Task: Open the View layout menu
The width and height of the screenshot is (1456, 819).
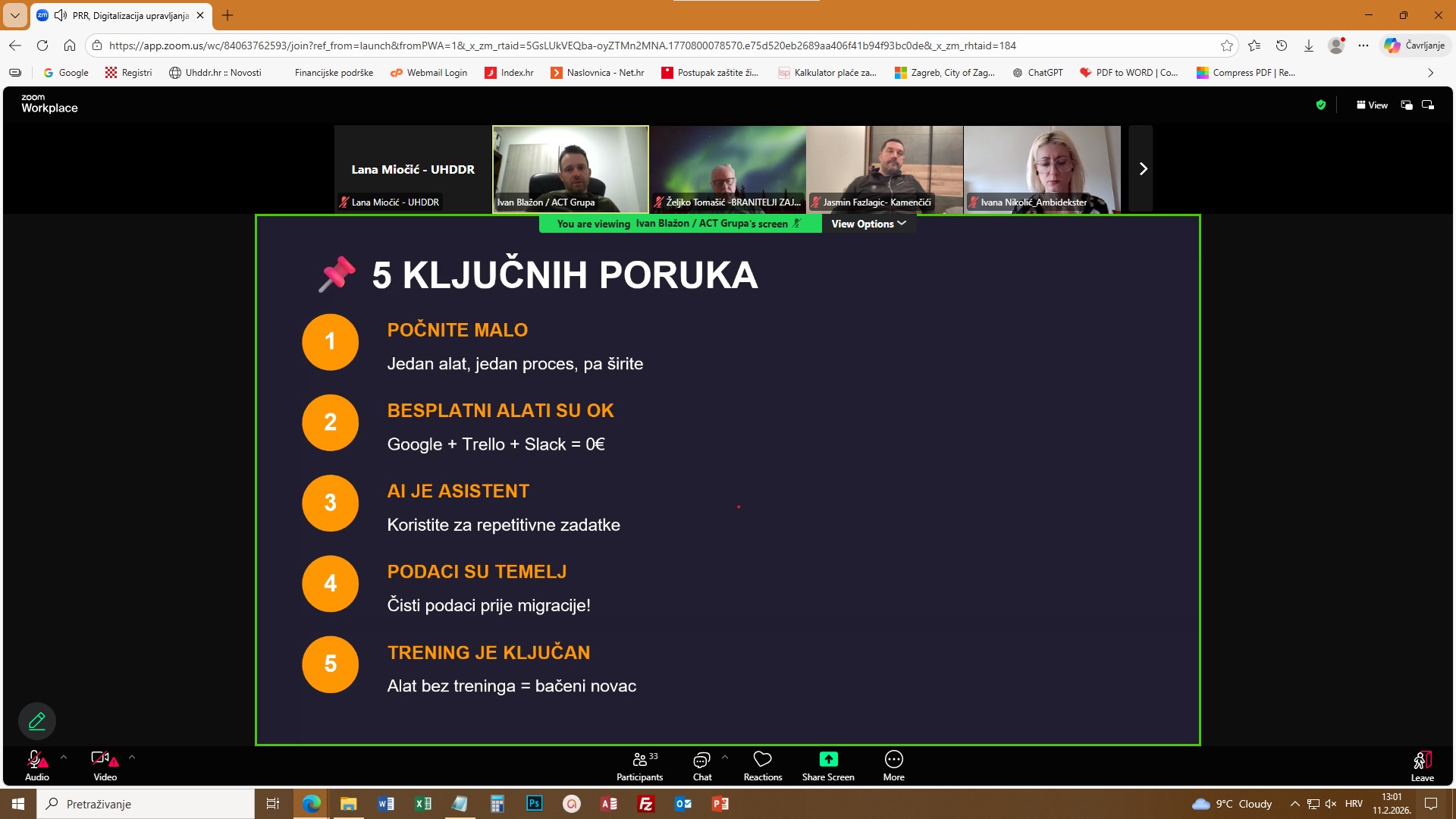Action: (1372, 105)
